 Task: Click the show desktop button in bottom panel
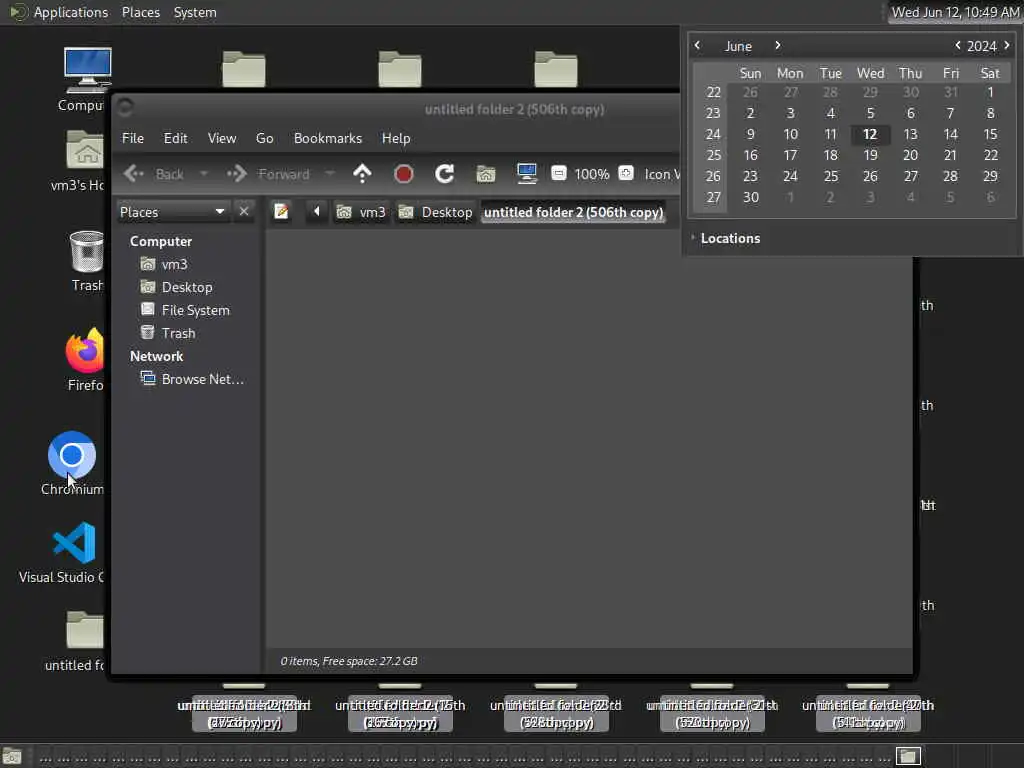click(12, 756)
